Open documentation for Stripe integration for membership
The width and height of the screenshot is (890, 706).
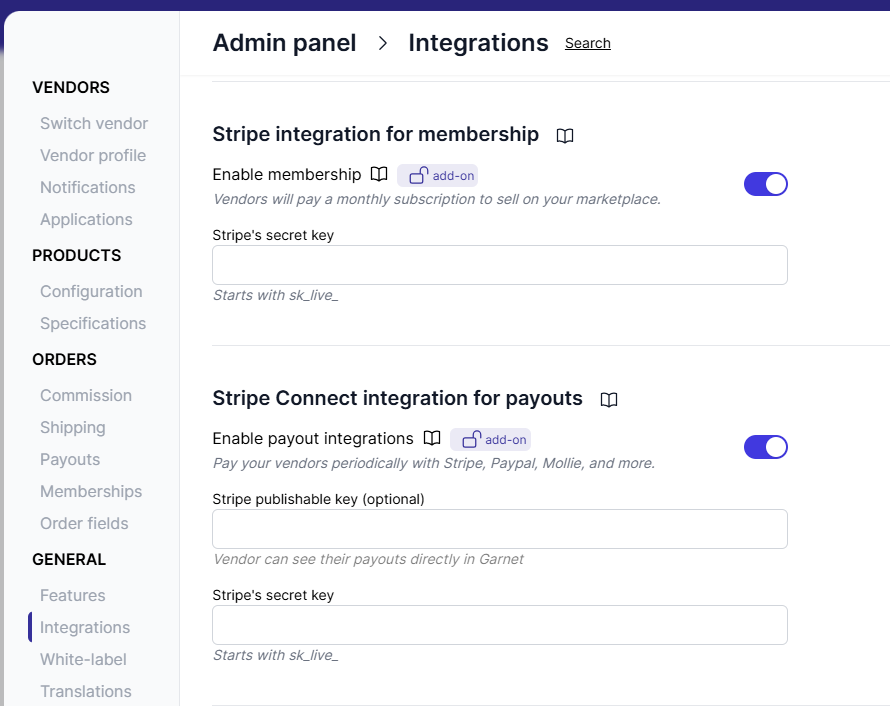(565, 135)
